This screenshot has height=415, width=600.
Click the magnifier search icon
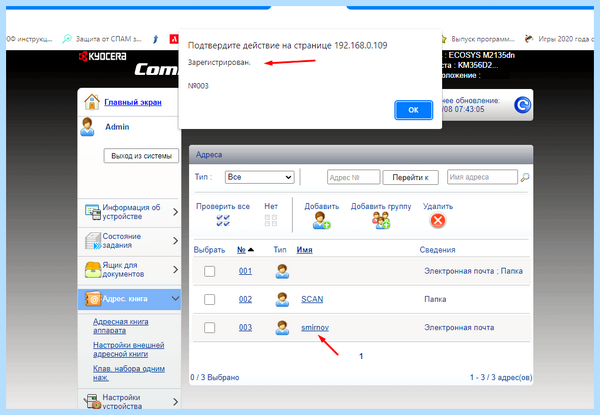tap(525, 177)
